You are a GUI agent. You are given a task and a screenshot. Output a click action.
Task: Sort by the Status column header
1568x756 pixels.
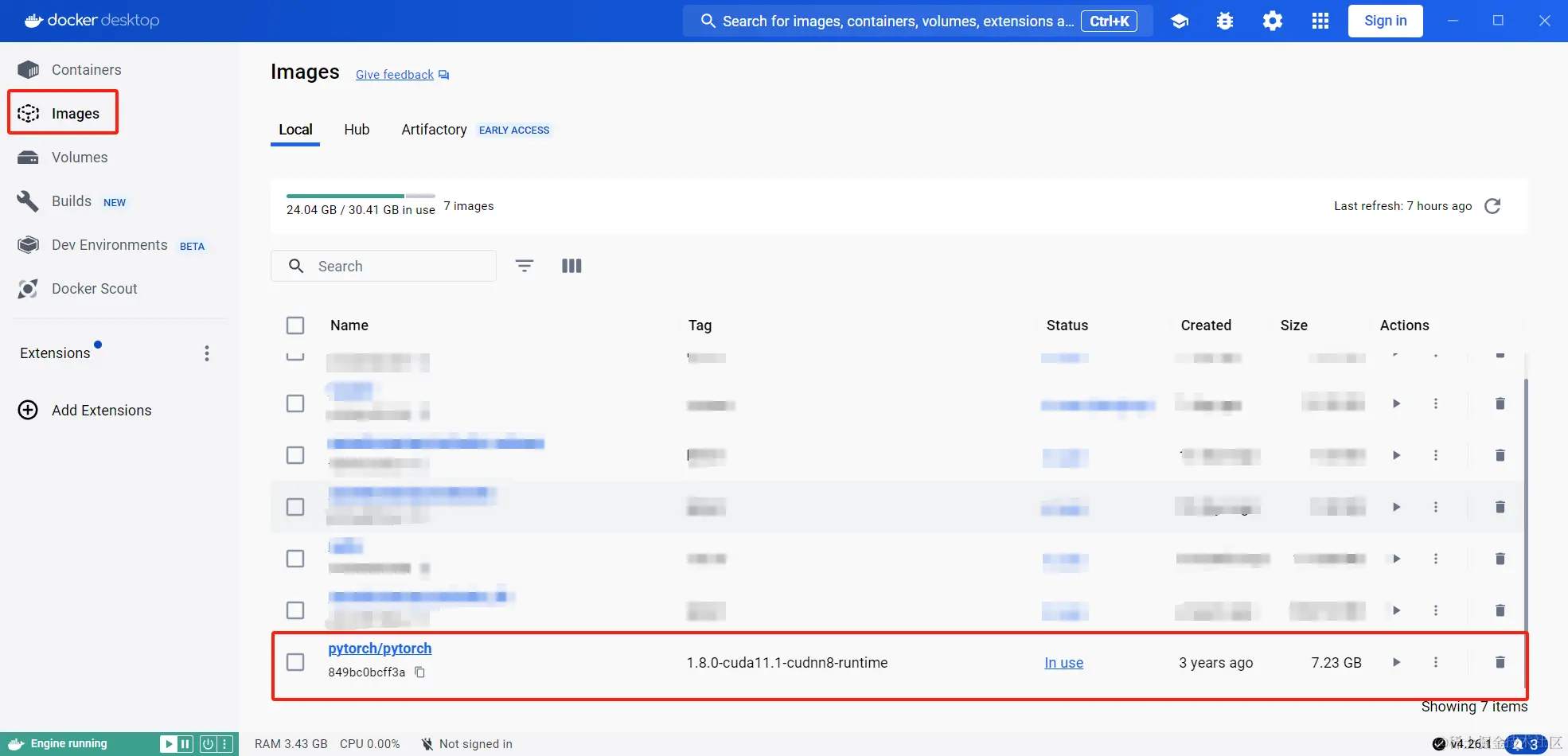pos(1067,325)
